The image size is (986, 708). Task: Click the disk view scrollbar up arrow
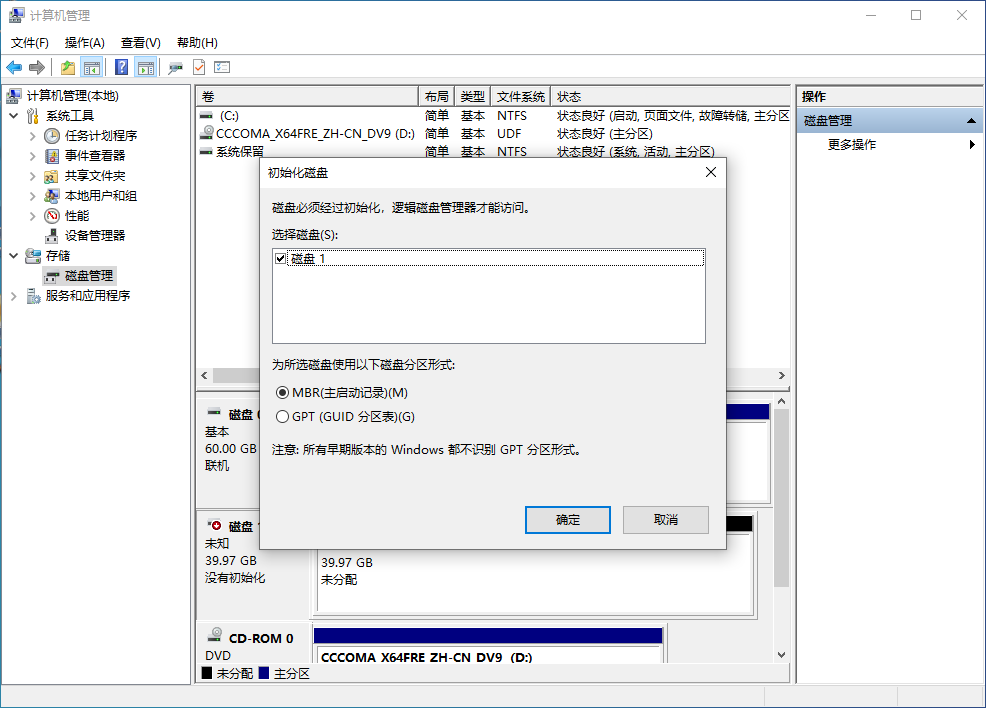tap(781, 401)
